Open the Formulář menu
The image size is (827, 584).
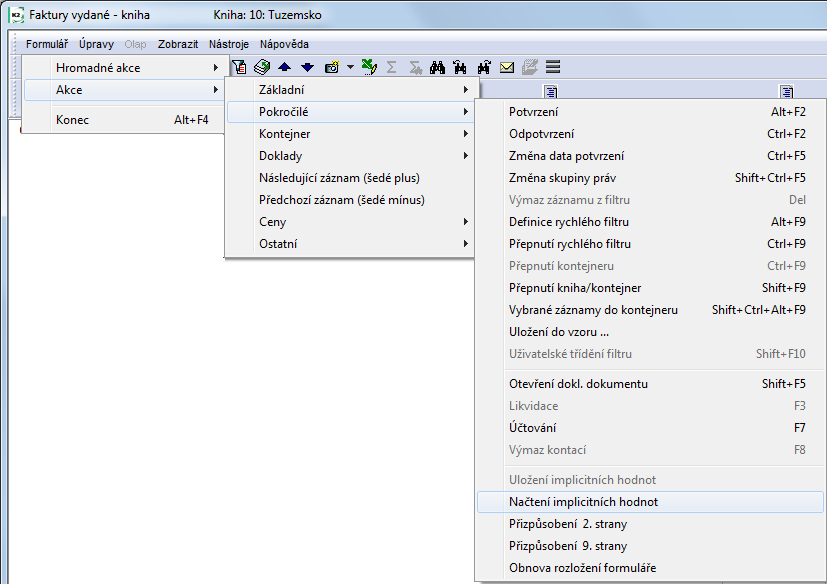47,44
